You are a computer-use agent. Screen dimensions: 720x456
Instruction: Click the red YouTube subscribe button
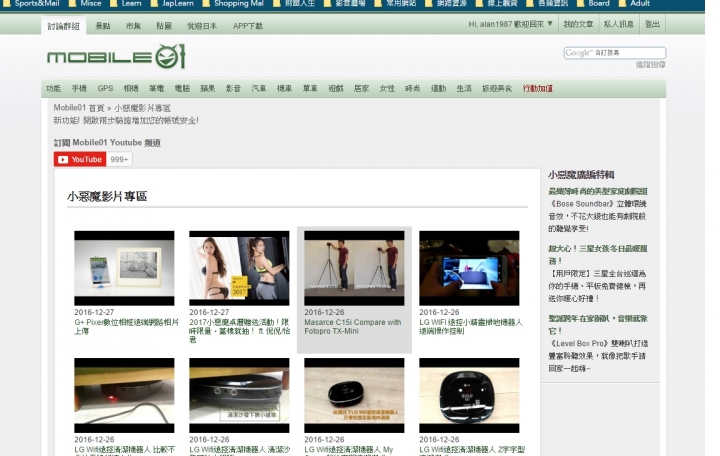point(80,159)
